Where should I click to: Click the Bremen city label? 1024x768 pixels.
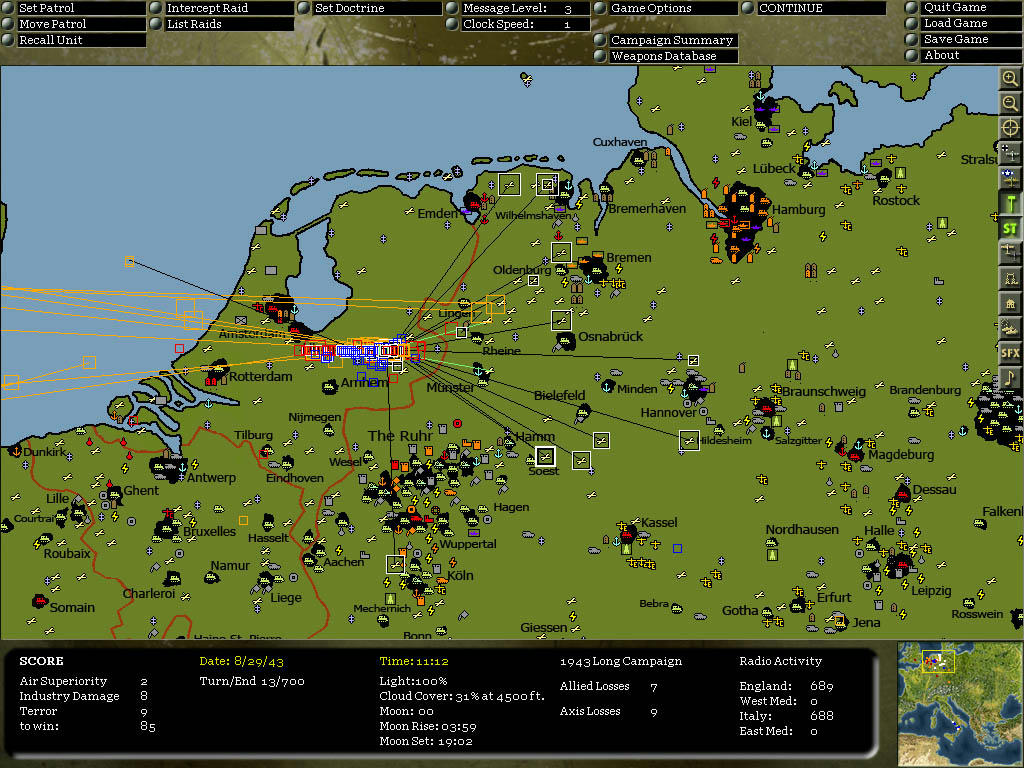[628, 257]
